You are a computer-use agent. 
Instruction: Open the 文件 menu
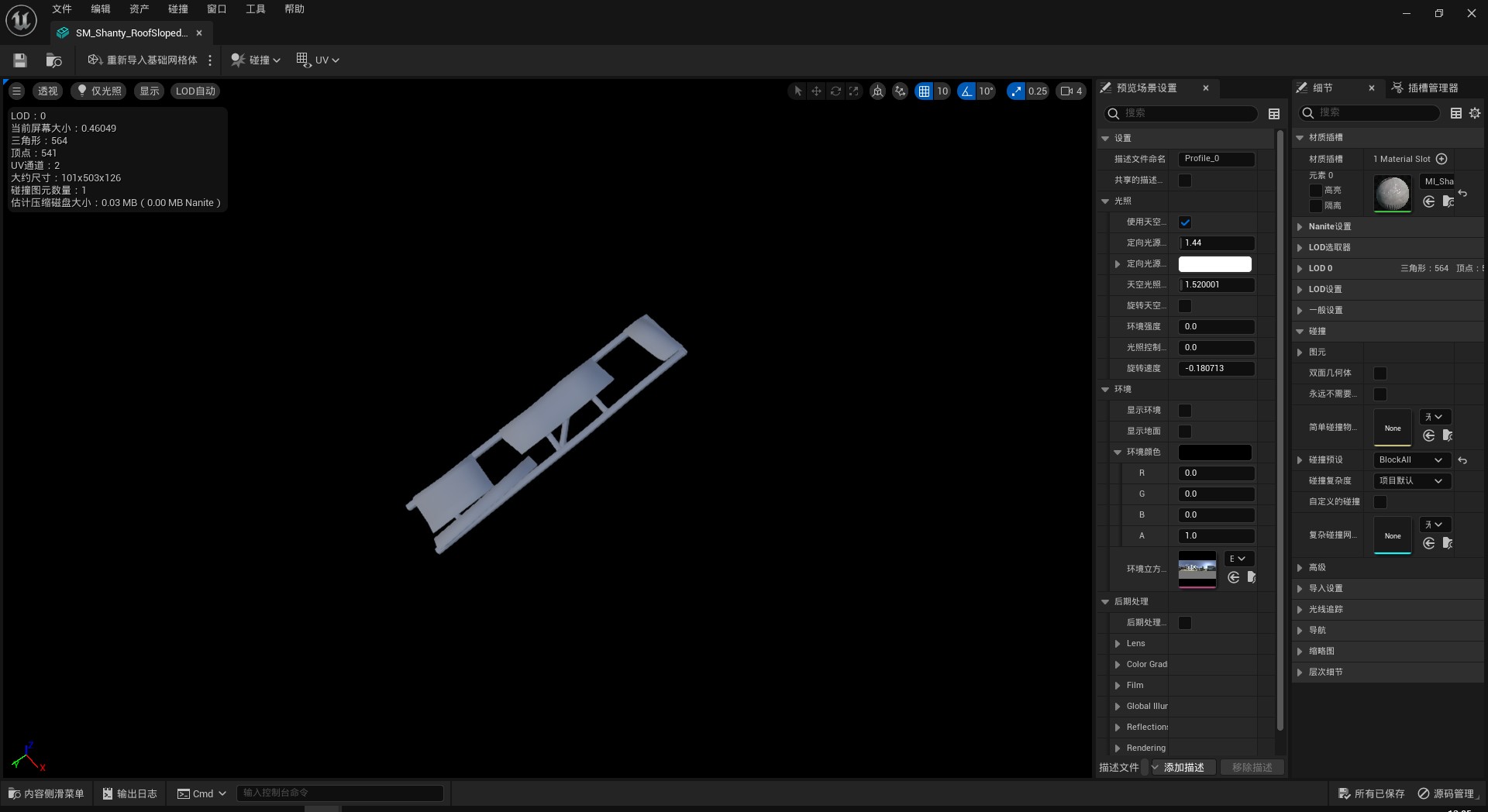61,9
